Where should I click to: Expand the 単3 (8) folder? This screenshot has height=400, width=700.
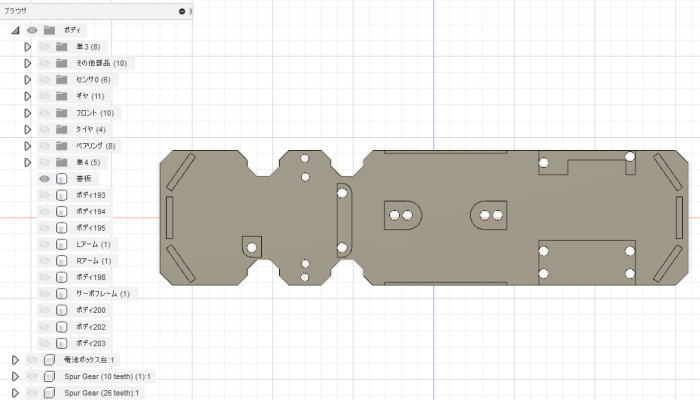point(28,47)
